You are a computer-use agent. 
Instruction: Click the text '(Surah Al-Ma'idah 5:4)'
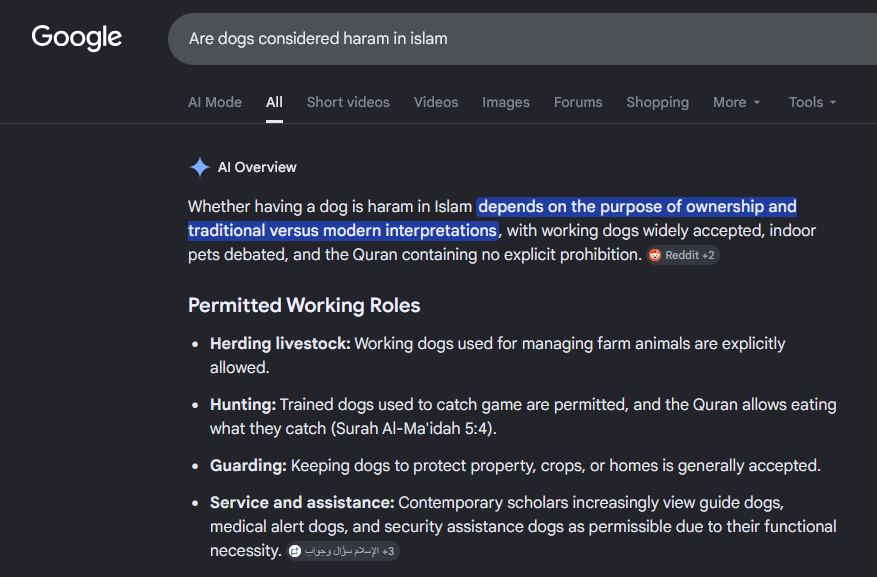(x=413, y=429)
